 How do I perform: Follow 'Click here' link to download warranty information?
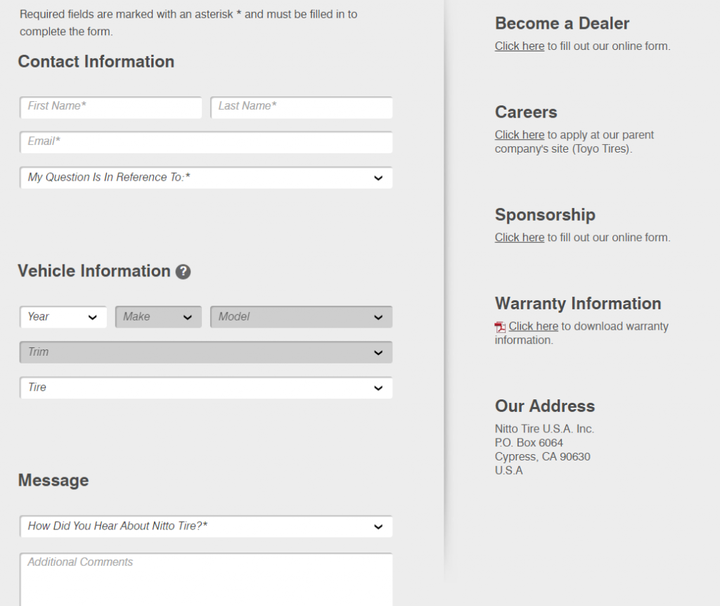(533, 326)
